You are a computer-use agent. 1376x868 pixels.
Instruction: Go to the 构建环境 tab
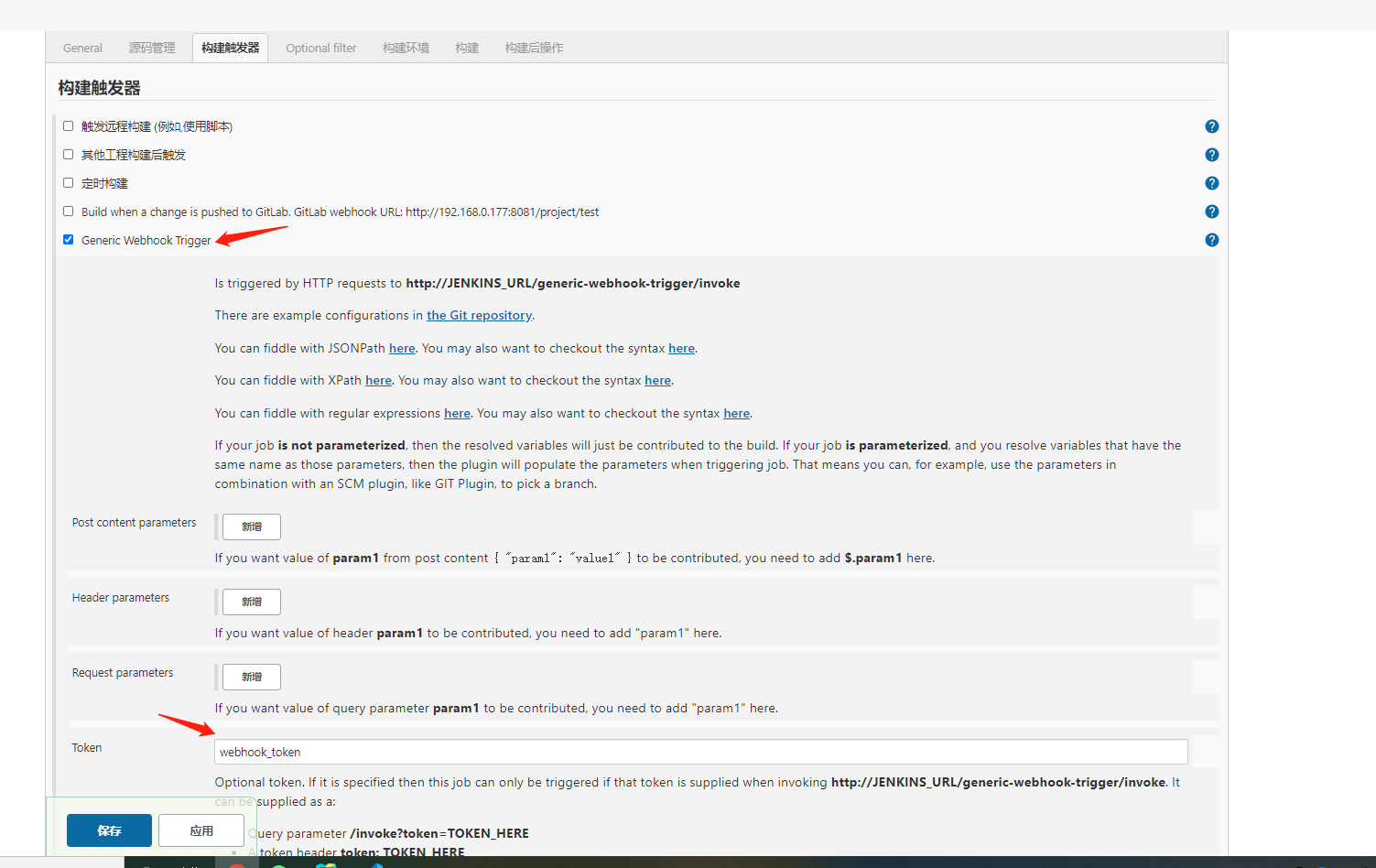tap(406, 48)
